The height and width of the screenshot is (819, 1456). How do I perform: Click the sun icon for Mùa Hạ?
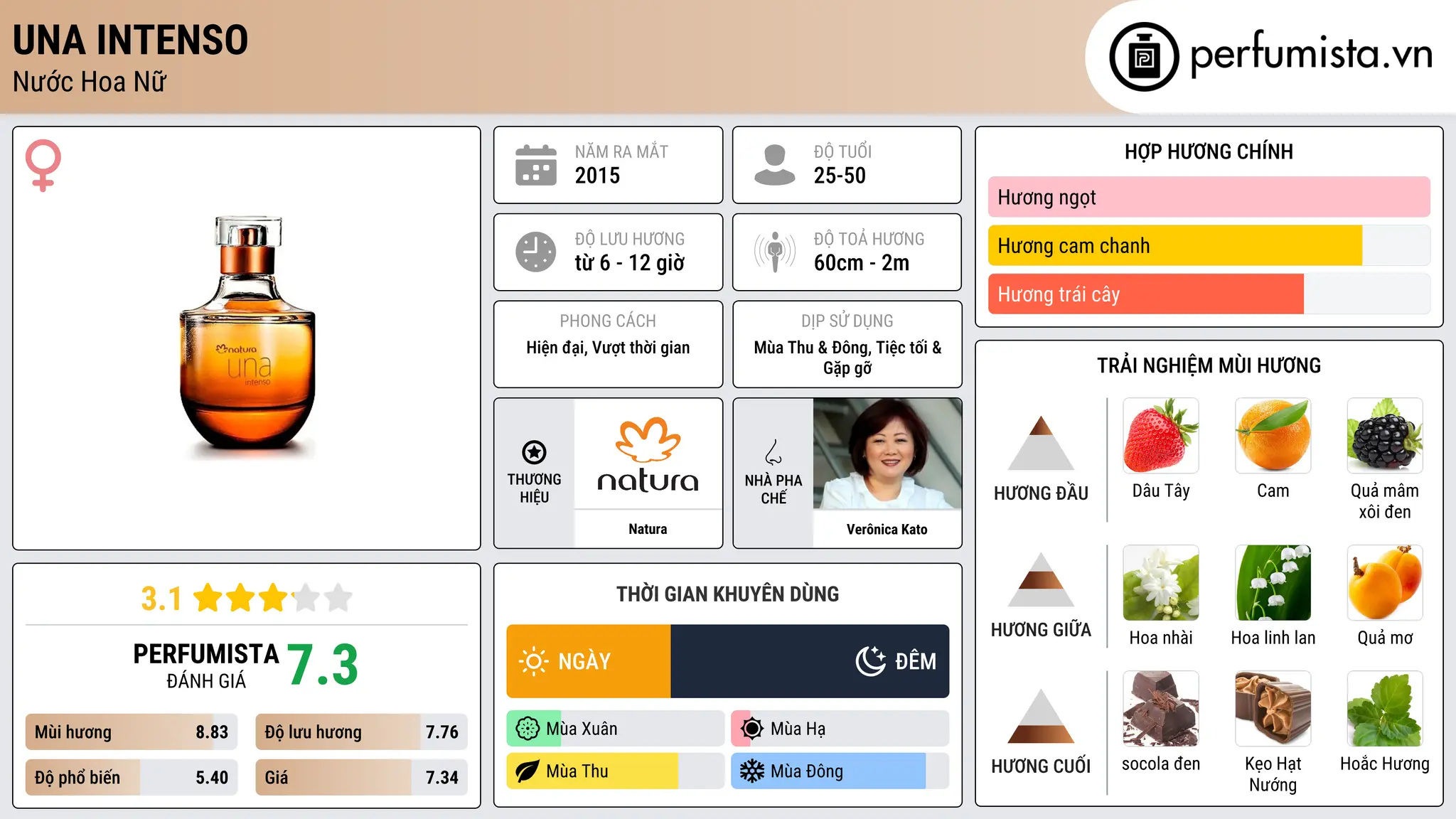[x=752, y=729]
